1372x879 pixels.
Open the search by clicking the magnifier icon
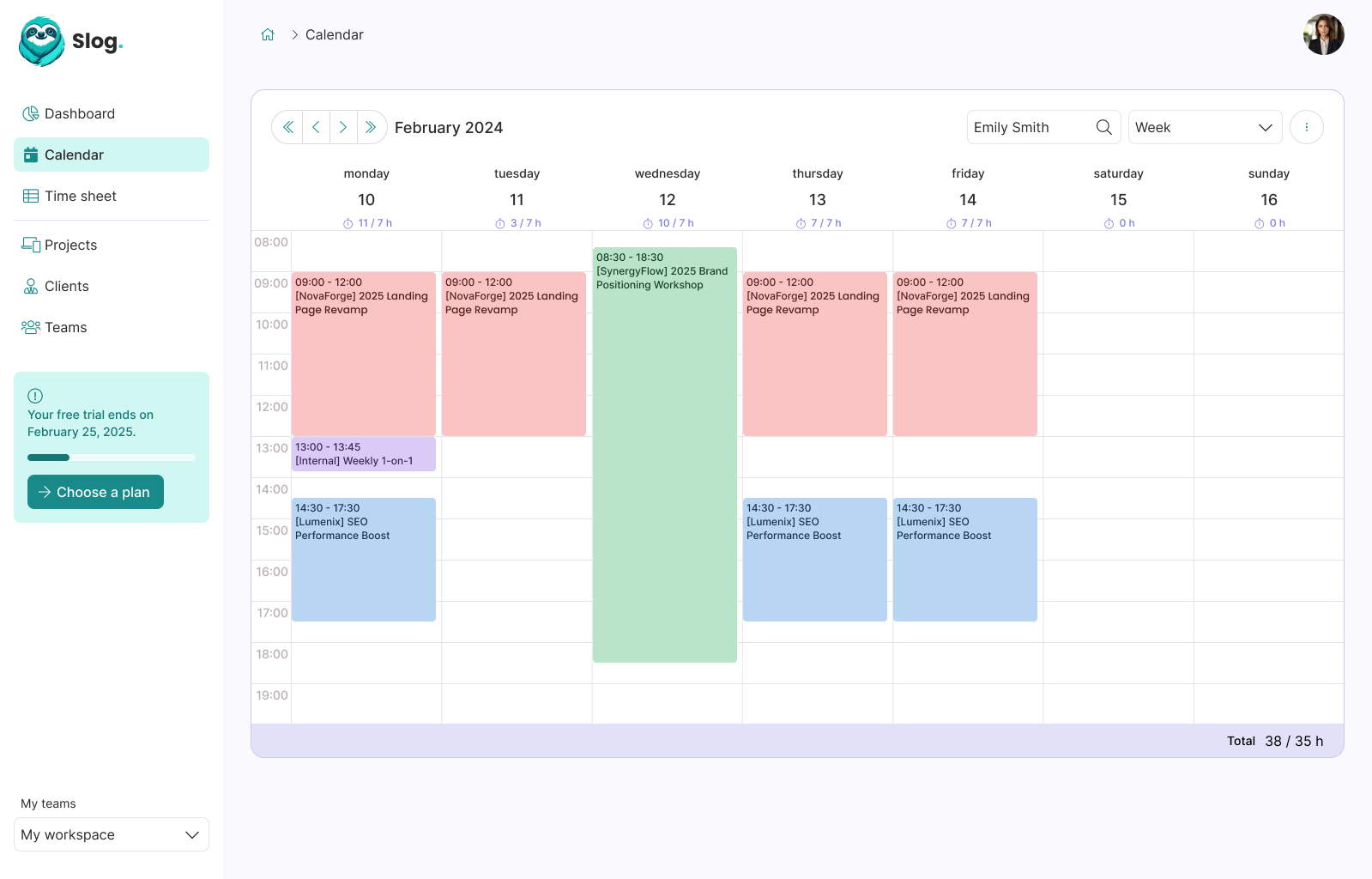click(x=1103, y=126)
